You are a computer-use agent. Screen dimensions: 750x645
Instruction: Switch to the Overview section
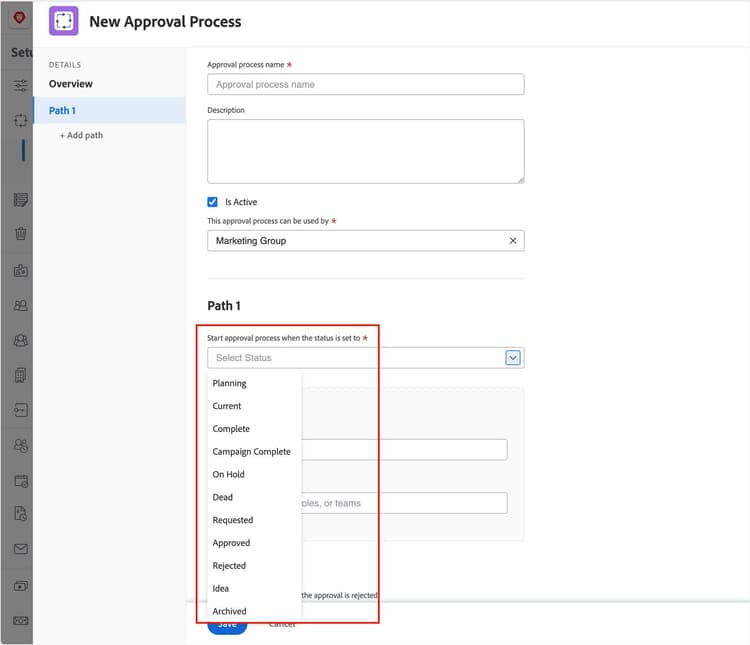[71, 84]
